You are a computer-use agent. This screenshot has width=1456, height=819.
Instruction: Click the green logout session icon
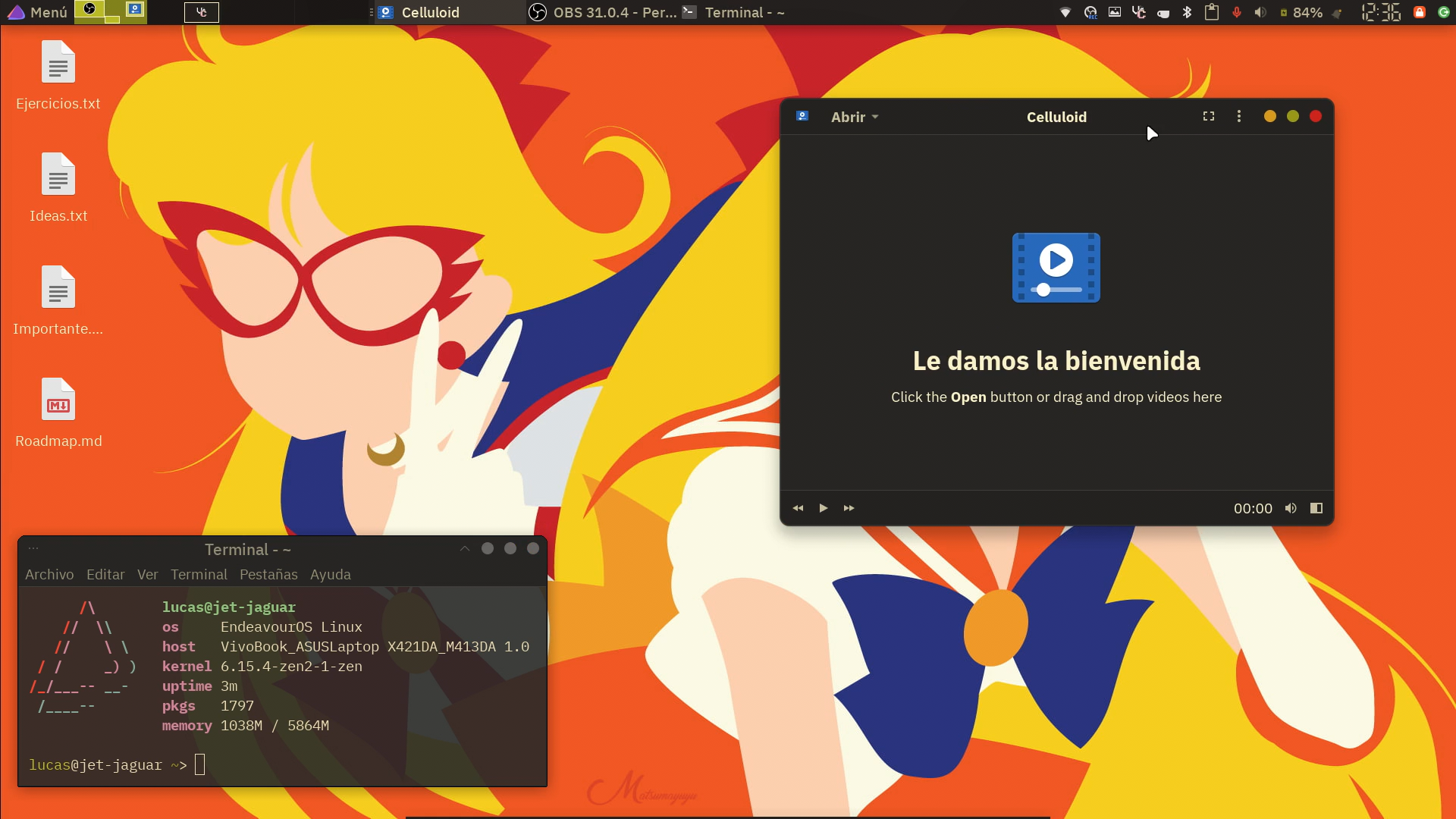coord(1444,12)
